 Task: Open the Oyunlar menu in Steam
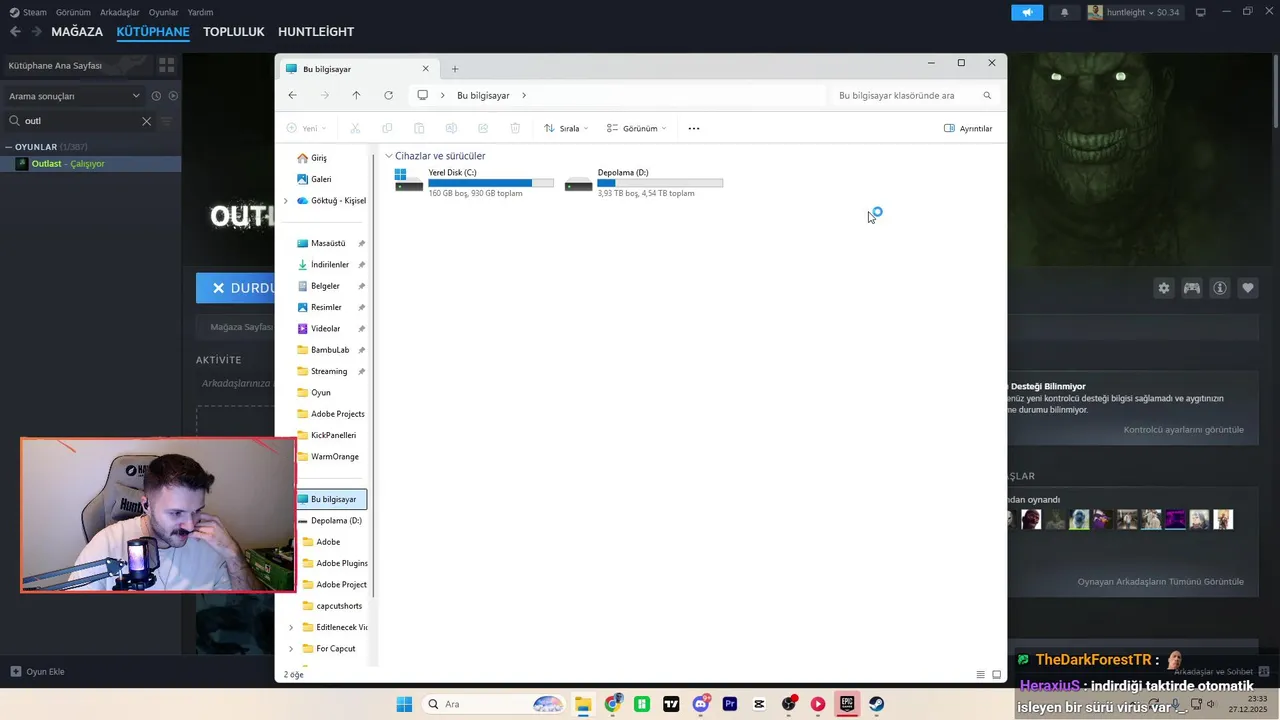tap(164, 12)
